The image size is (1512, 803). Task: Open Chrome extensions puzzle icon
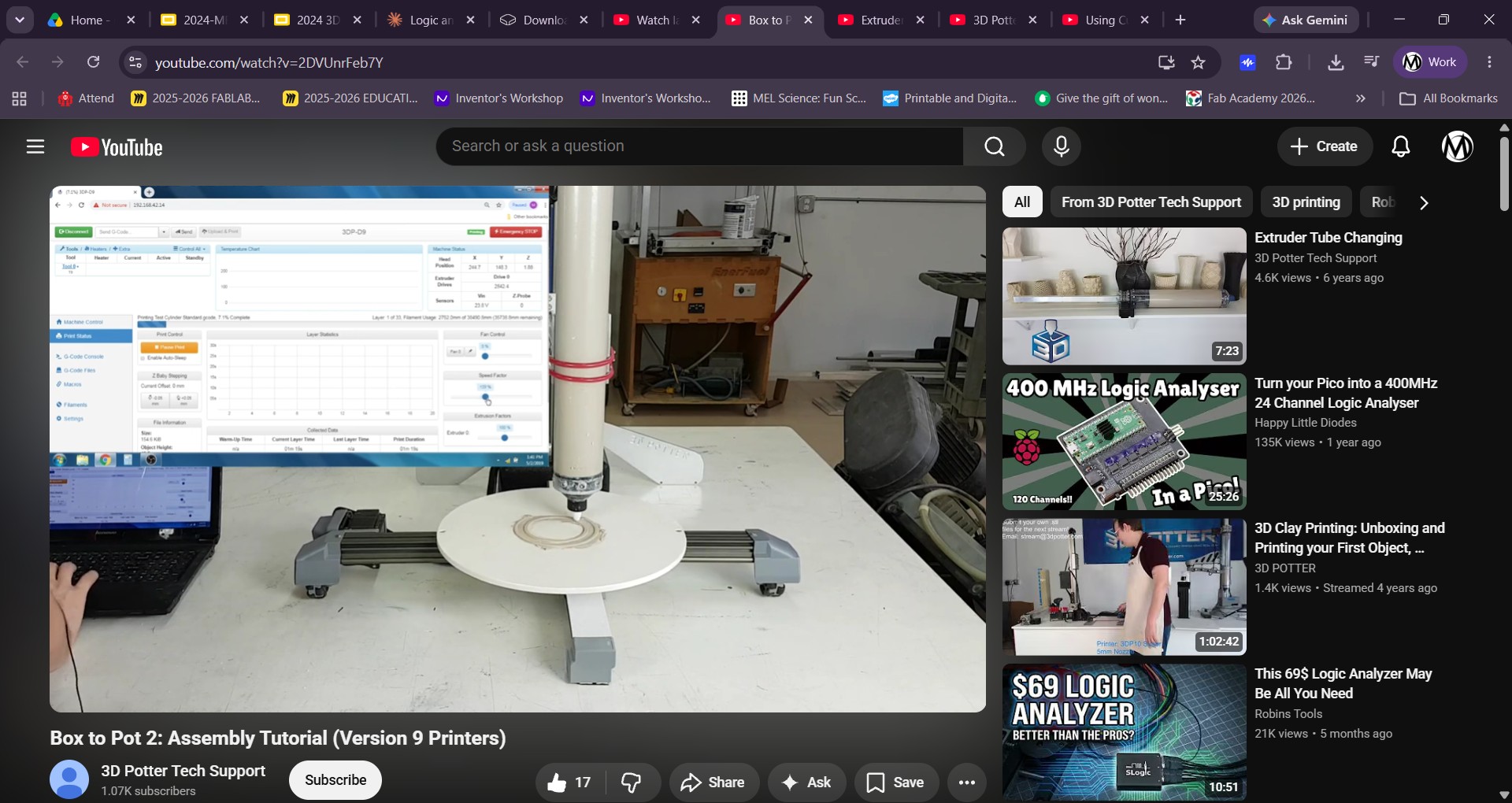click(1284, 62)
